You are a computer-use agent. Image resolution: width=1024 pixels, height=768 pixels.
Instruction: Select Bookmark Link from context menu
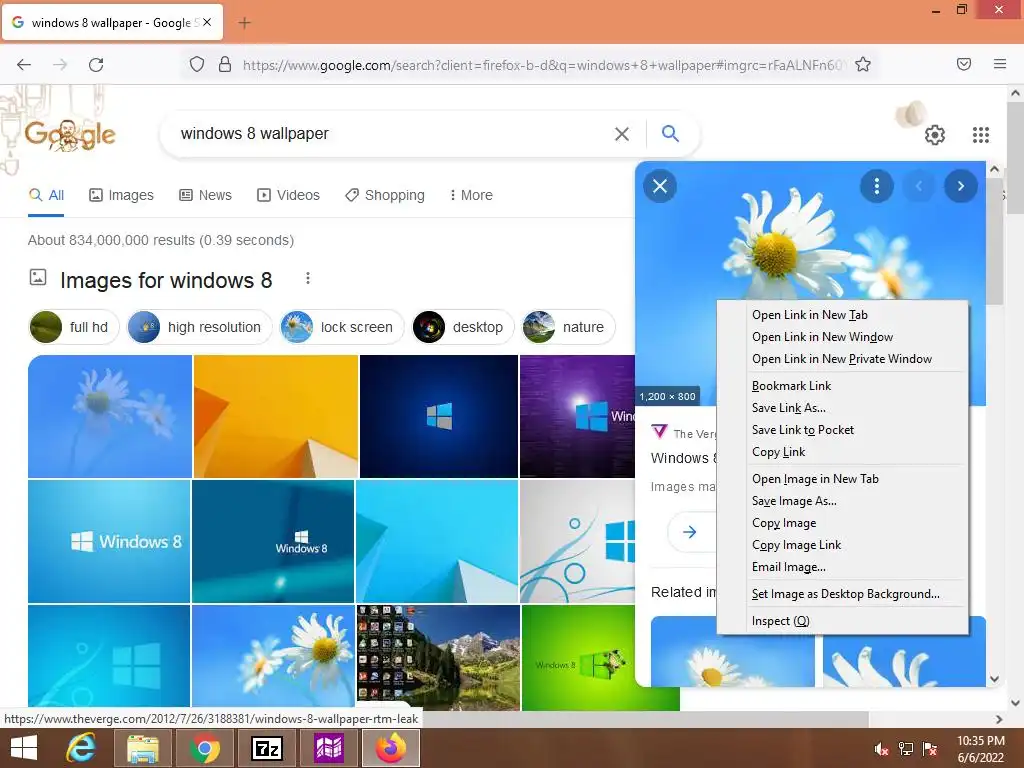tap(842, 386)
